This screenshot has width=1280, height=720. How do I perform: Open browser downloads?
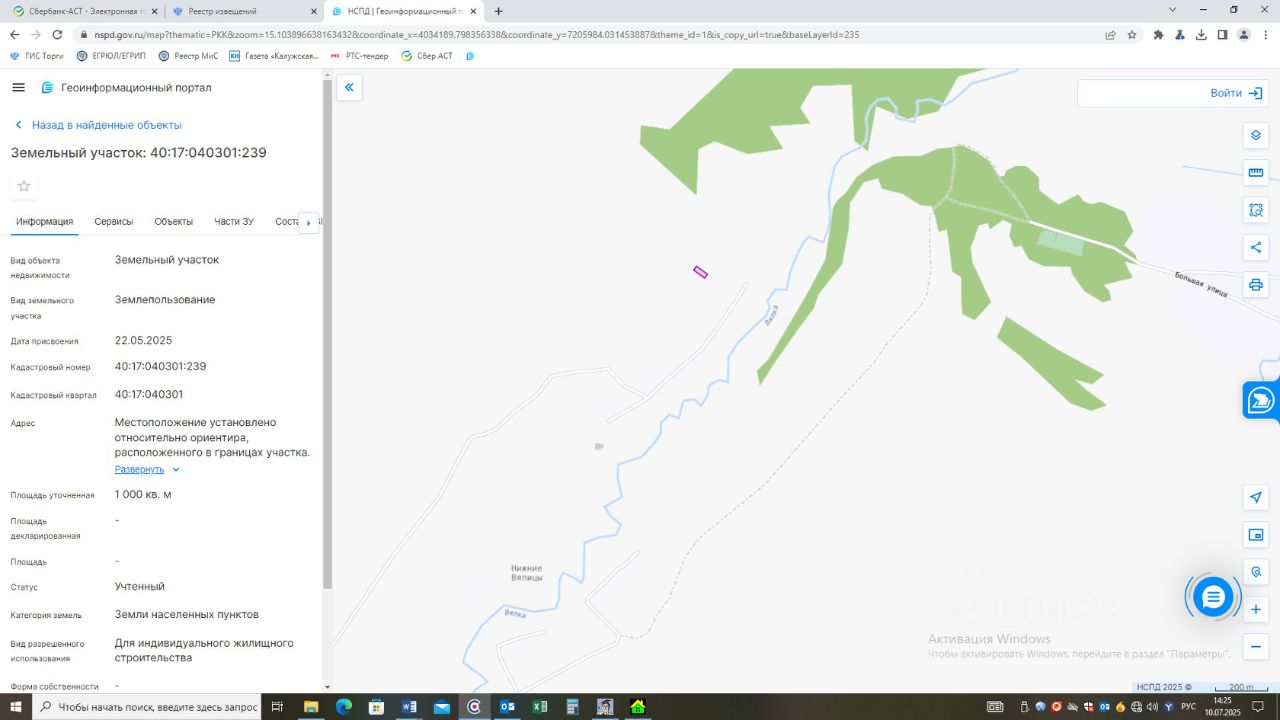click(x=1201, y=34)
